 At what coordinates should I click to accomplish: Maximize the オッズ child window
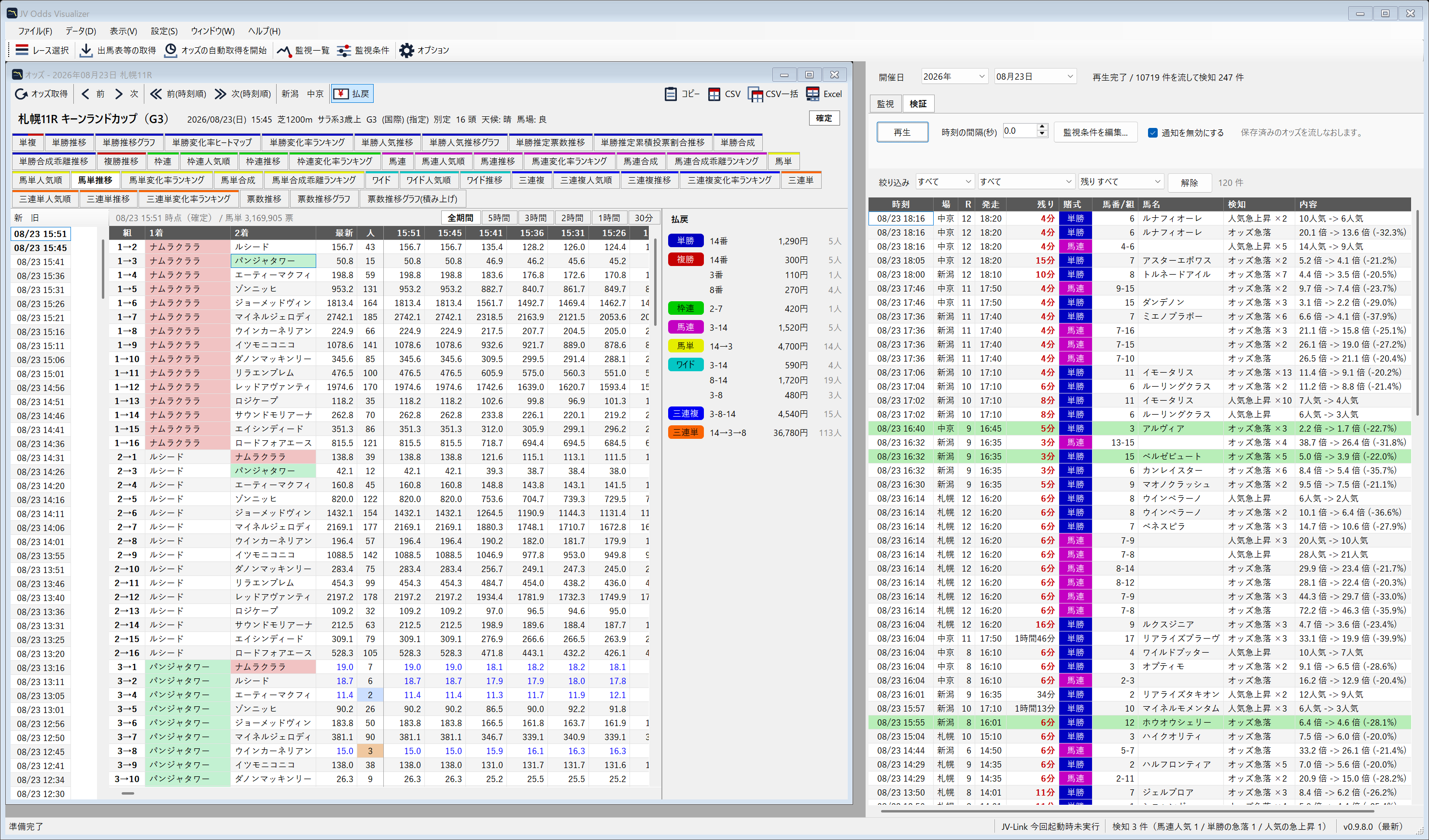click(x=809, y=74)
